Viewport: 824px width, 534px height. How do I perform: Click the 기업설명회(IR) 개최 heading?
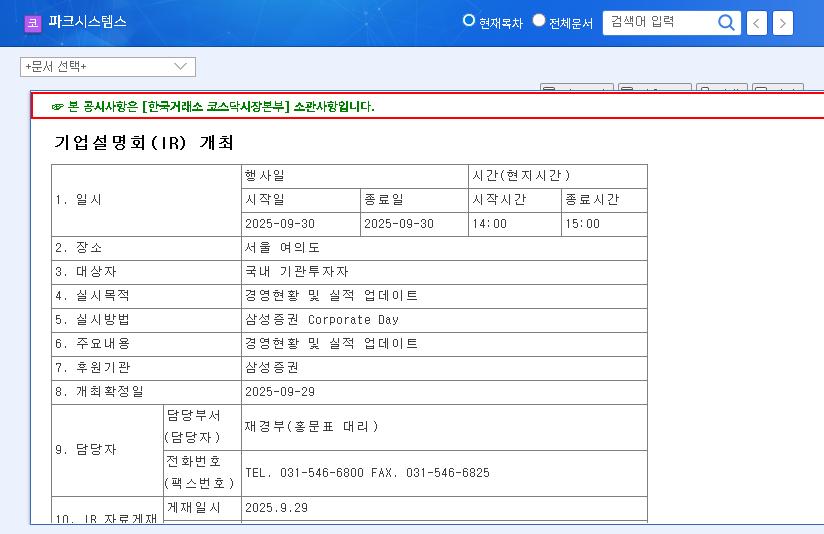point(144,142)
